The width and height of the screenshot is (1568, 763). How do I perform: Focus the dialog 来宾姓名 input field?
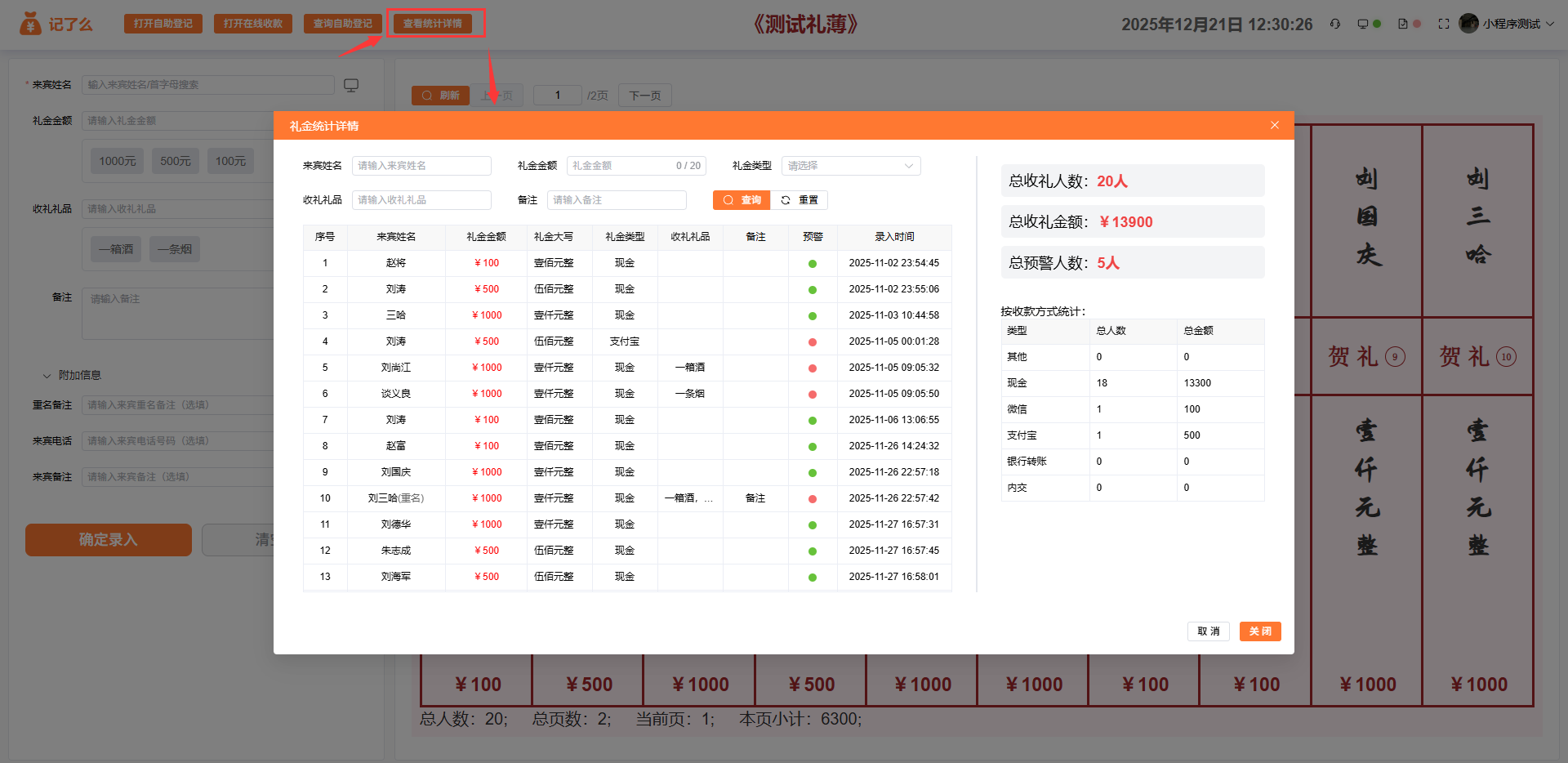(x=421, y=166)
